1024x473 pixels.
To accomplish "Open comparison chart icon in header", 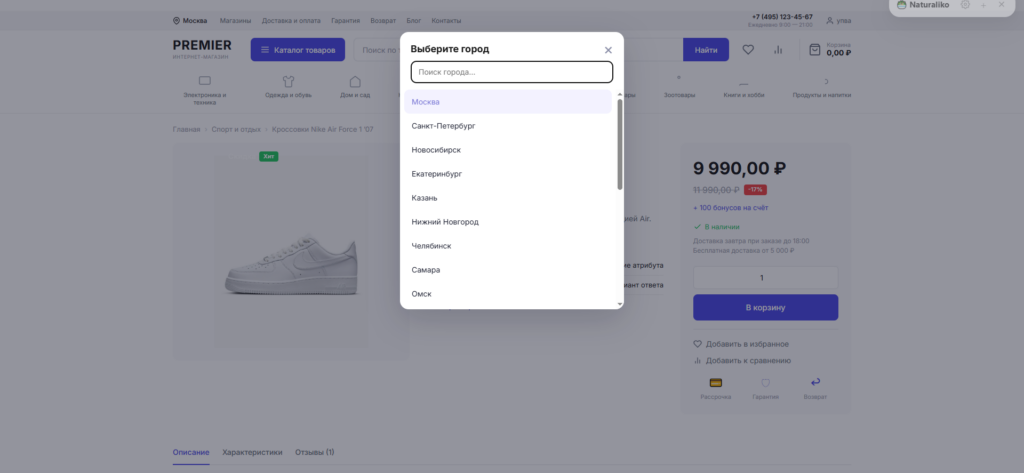I will coord(778,50).
